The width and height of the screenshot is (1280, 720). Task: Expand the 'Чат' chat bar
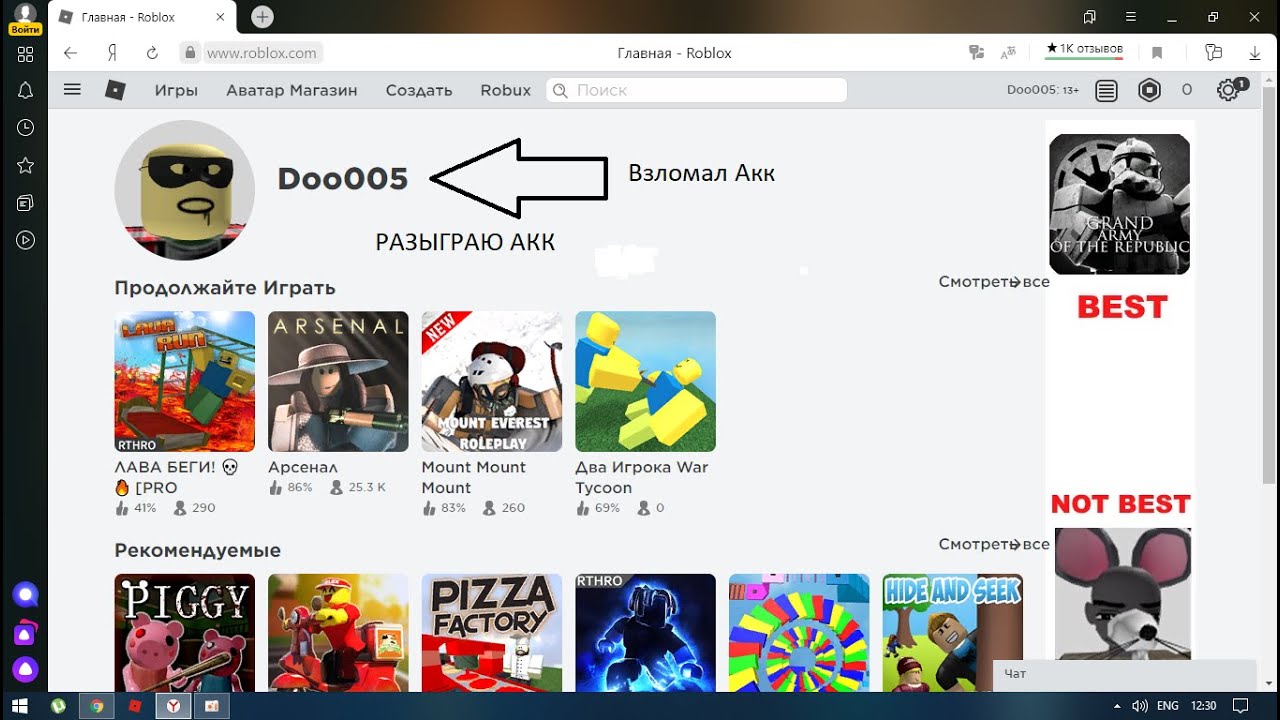coord(1124,674)
